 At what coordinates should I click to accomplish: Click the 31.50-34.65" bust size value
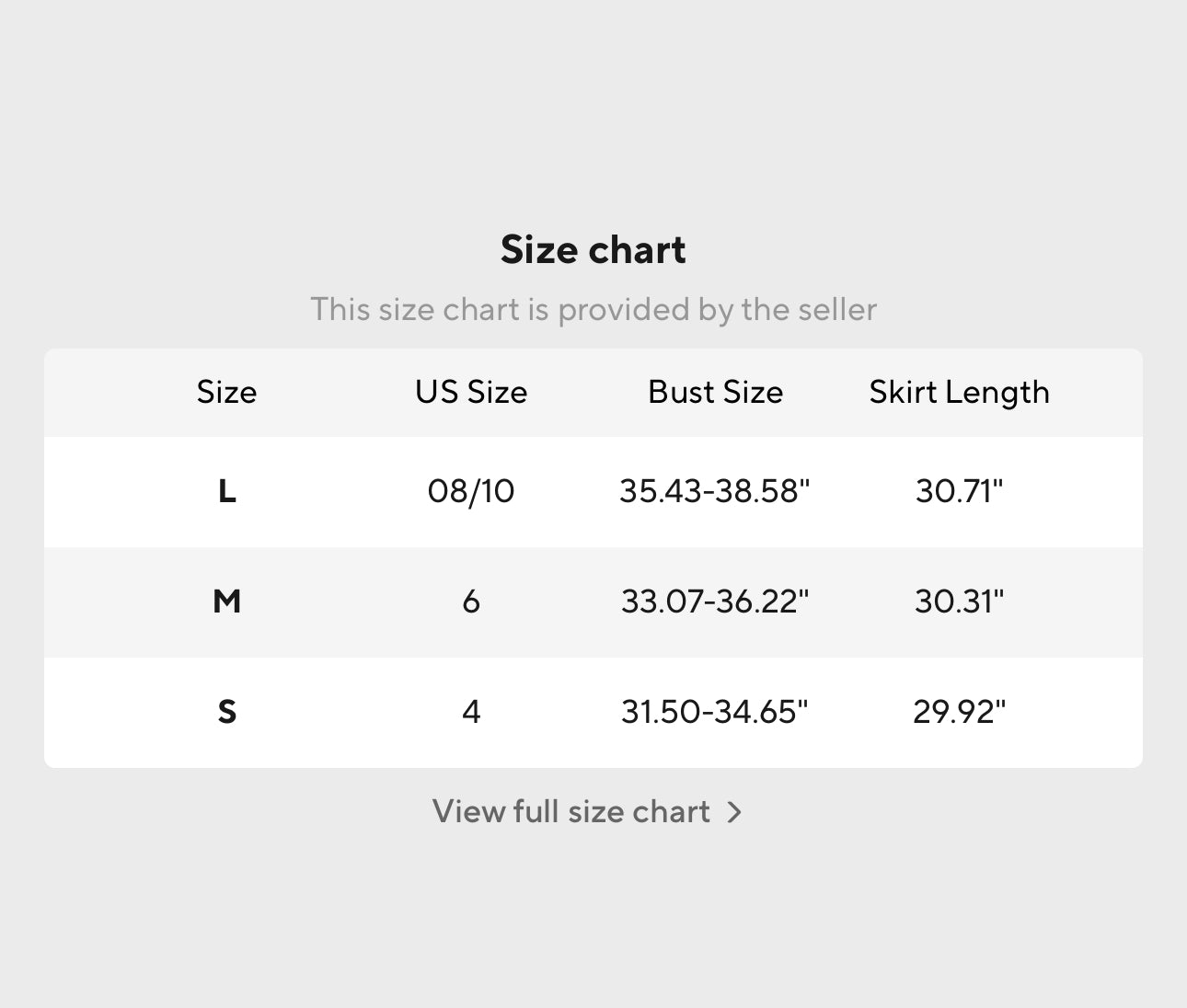tap(715, 712)
